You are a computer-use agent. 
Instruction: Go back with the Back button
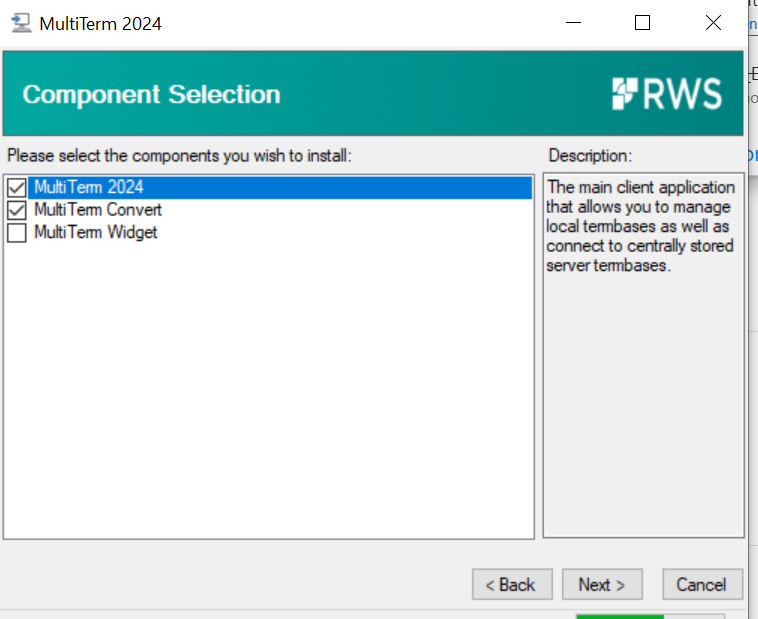512,585
